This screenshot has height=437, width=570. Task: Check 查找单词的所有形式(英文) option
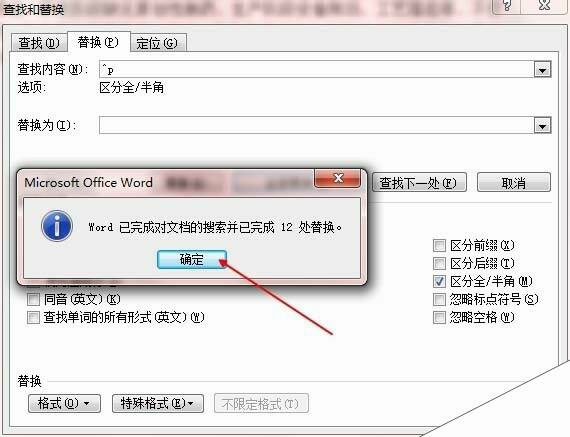click(x=33, y=317)
